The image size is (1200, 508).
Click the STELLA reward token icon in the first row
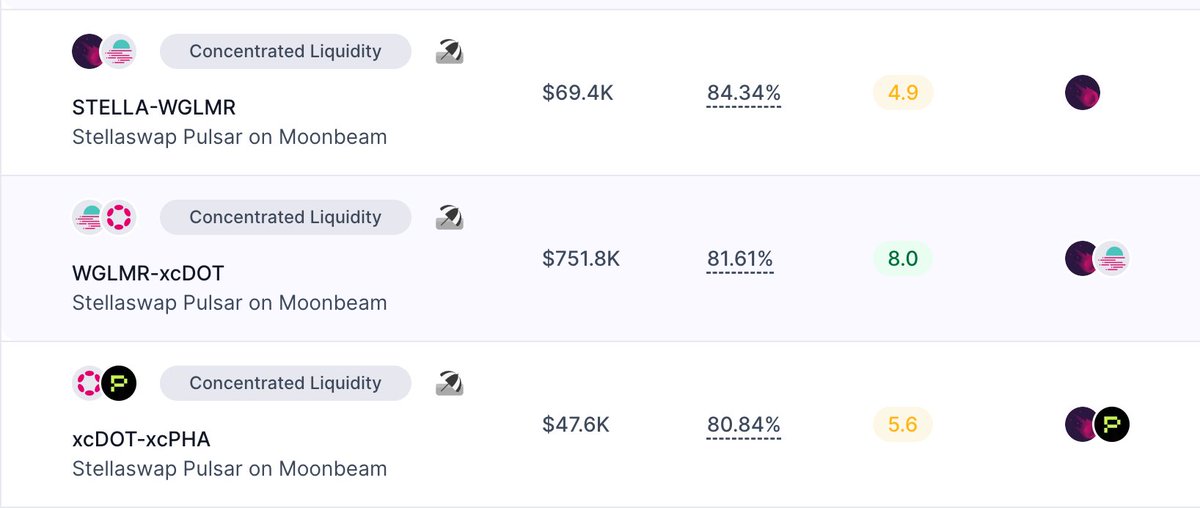click(1082, 93)
